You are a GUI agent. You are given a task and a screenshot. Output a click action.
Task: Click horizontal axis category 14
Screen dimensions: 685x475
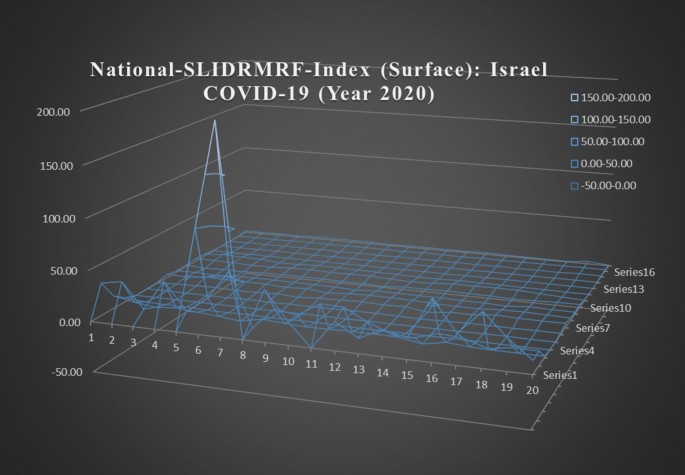[x=383, y=373]
